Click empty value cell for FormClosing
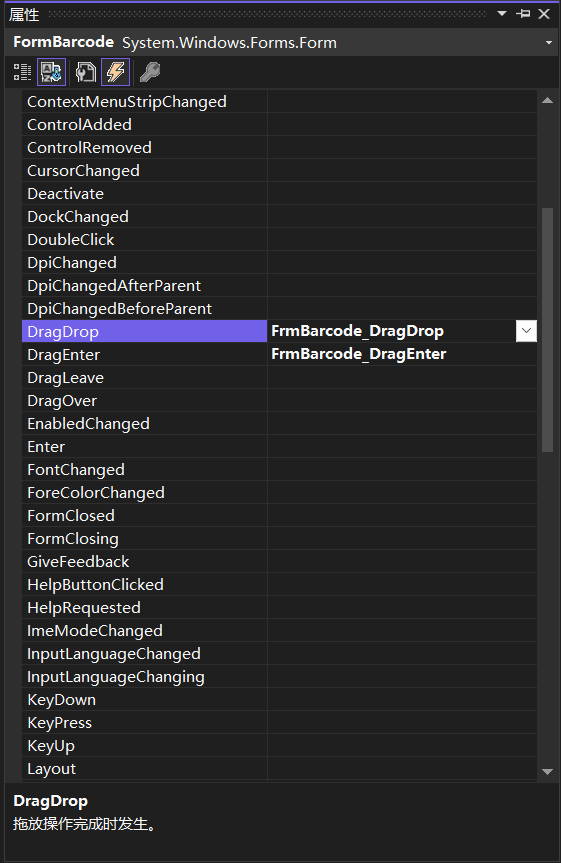The image size is (561, 863). [x=402, y=538]
